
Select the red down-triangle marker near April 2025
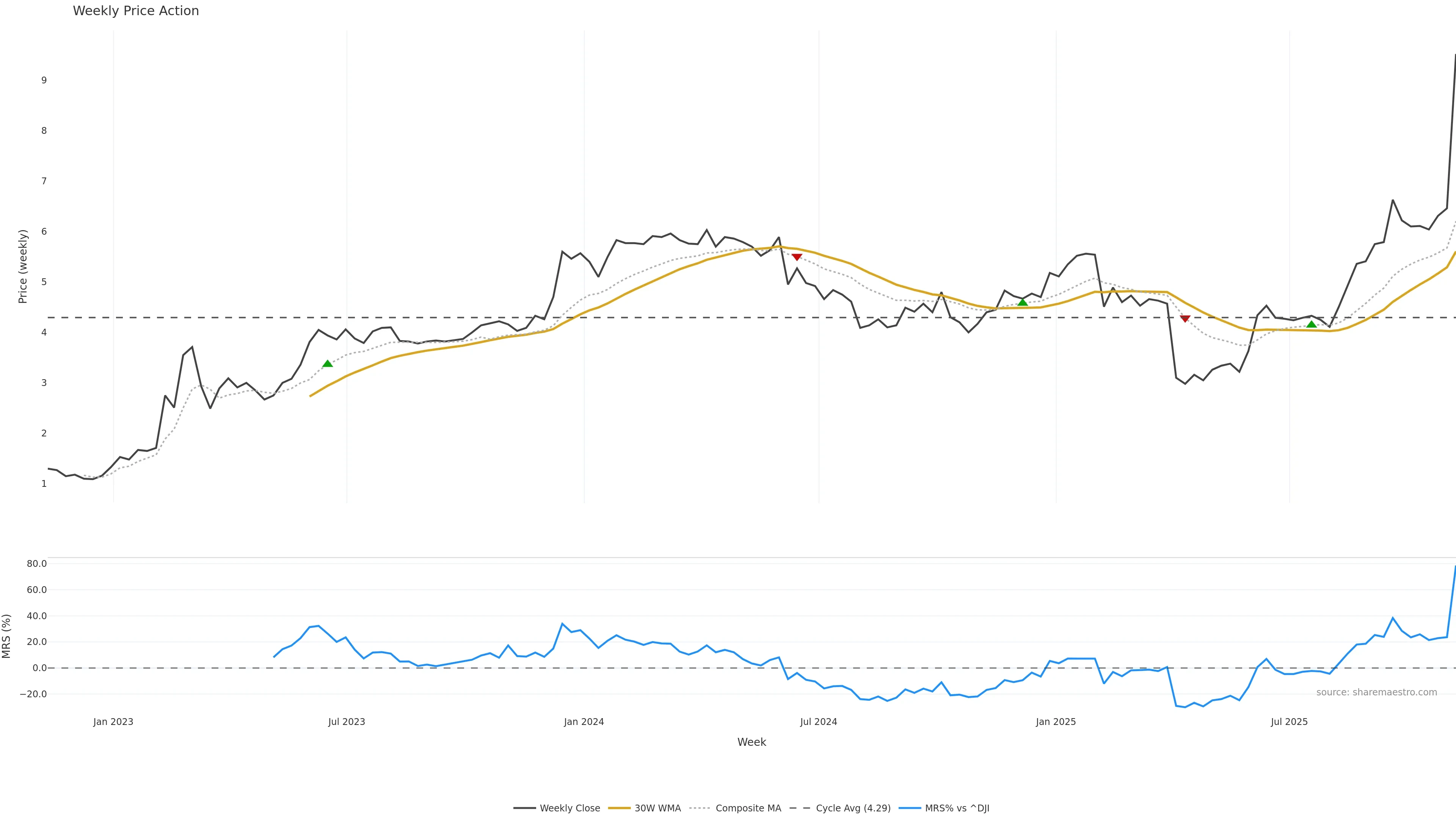pyautogui.click(x=1185, y=319)
